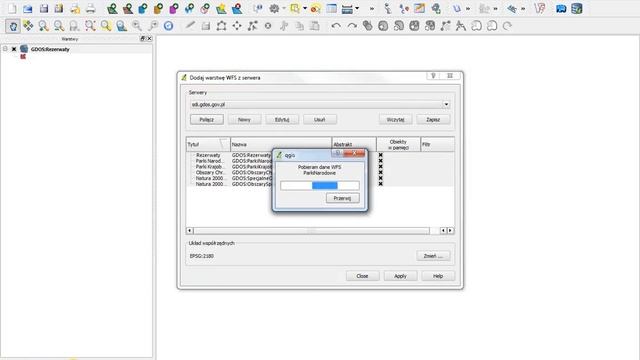Toggle 'Obiekty w pamięci' for the Rezerwaty row

(x=380, y=155)
